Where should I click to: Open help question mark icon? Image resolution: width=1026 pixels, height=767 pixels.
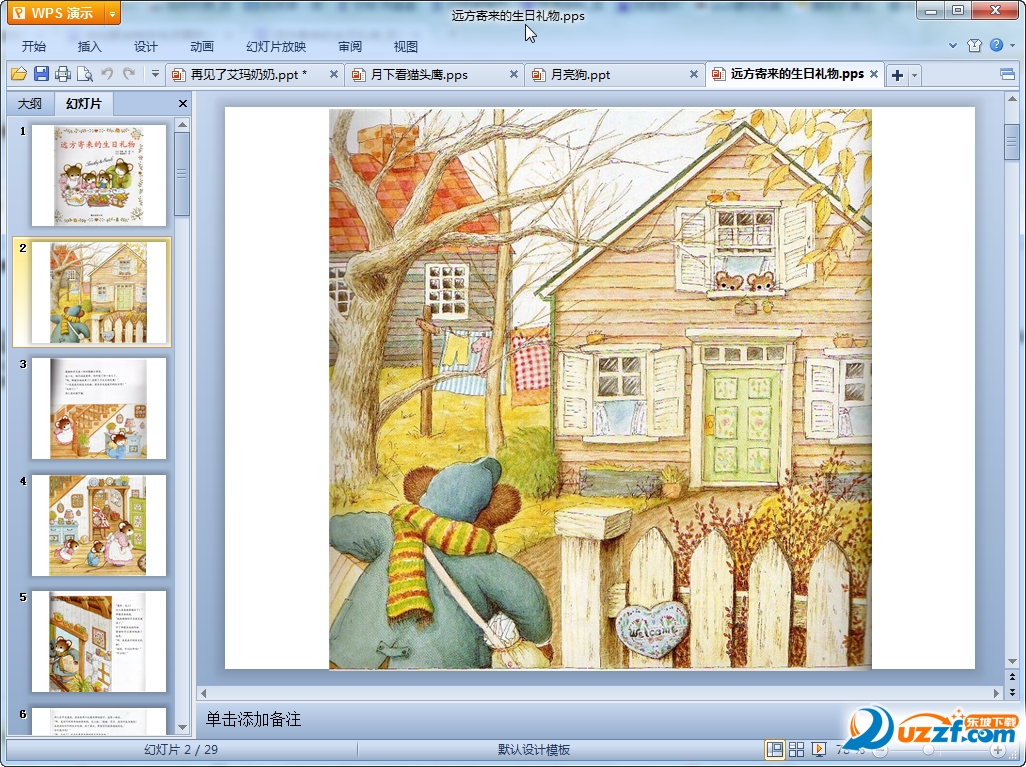click(996, 45)
